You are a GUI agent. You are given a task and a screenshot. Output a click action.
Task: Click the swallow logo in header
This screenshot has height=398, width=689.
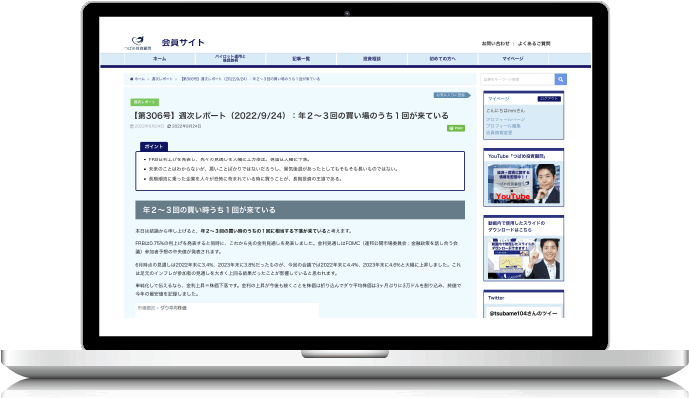138,43
